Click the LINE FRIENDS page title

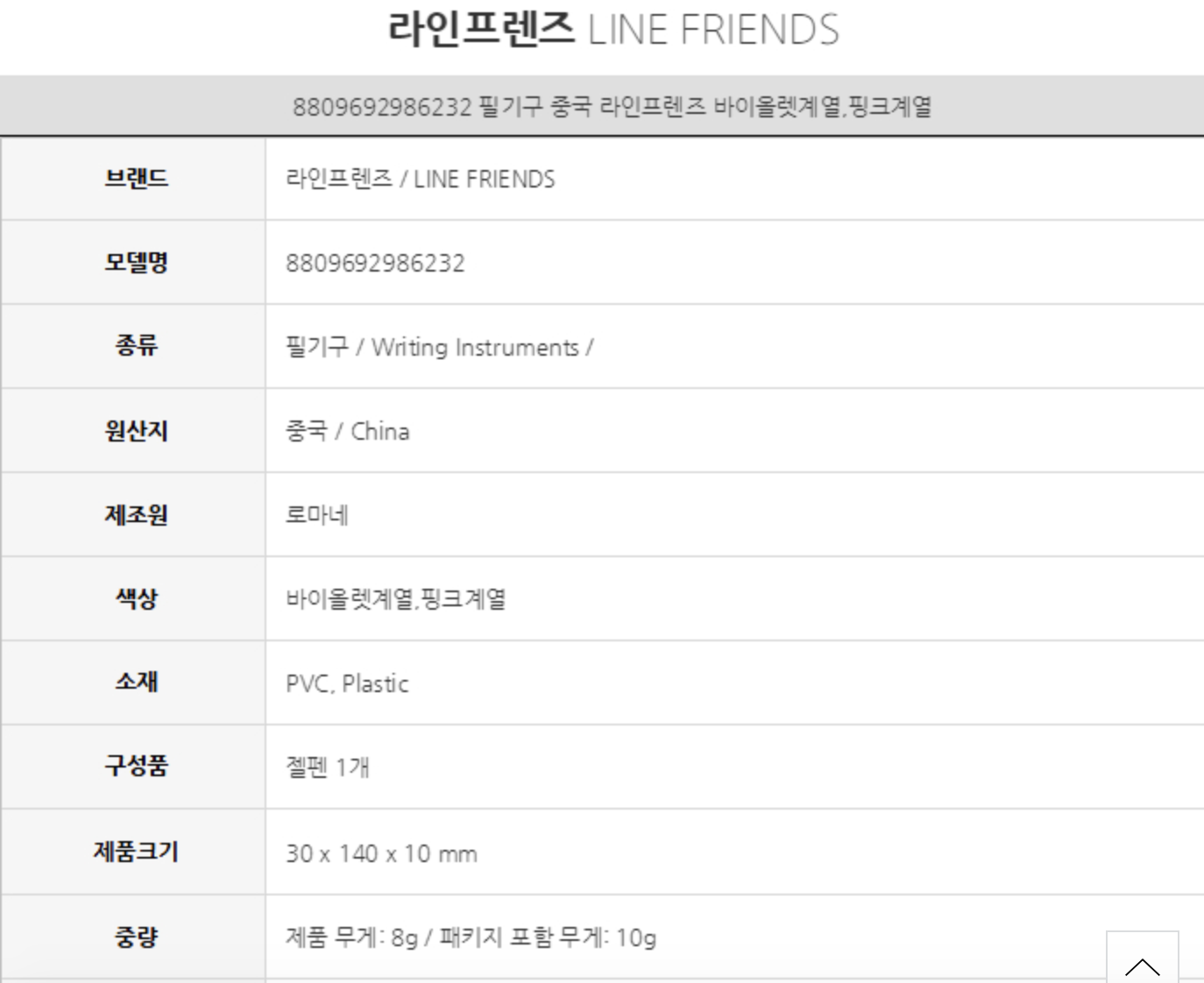point(613,30)
